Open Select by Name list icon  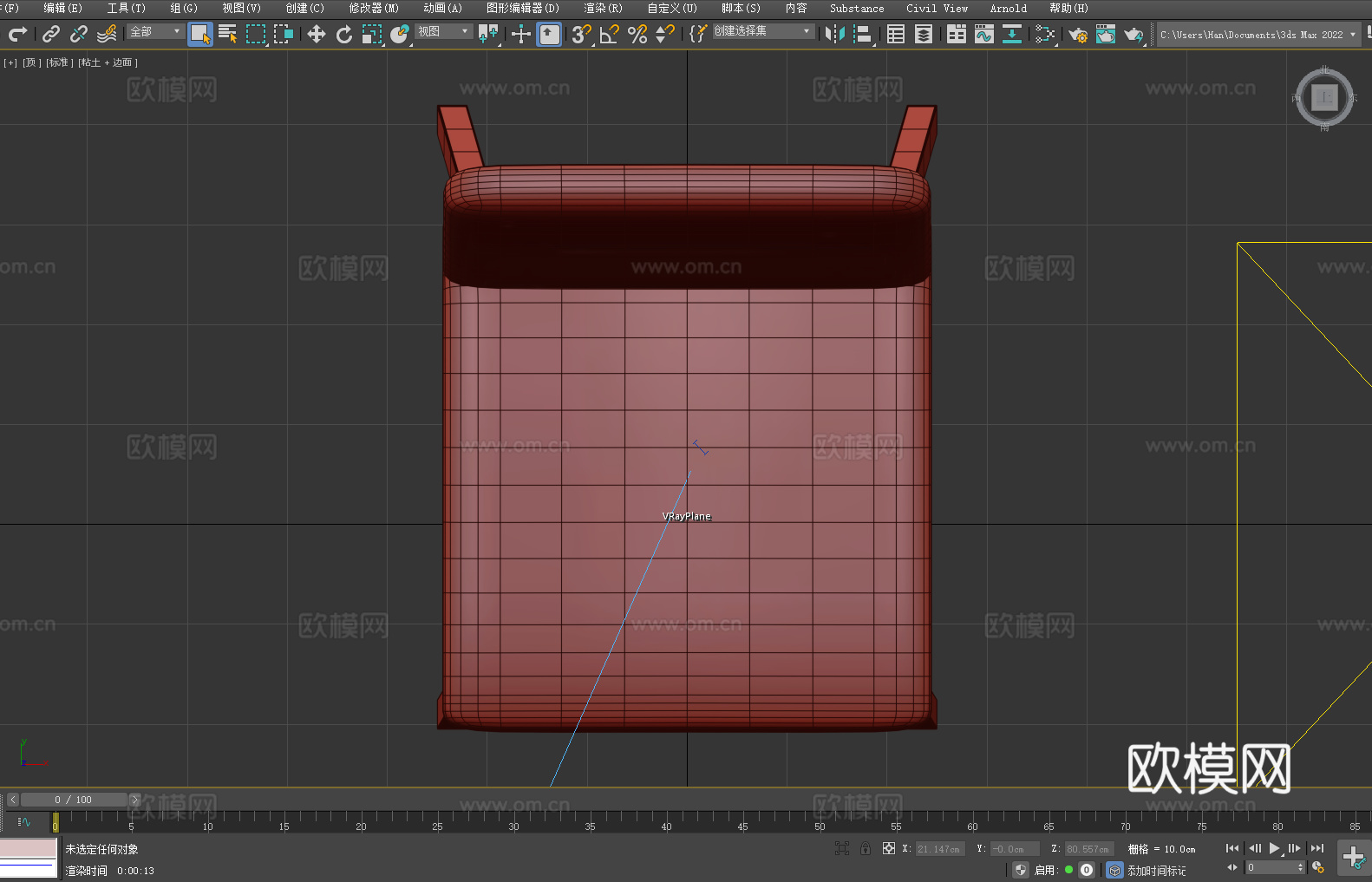point(228,34)
